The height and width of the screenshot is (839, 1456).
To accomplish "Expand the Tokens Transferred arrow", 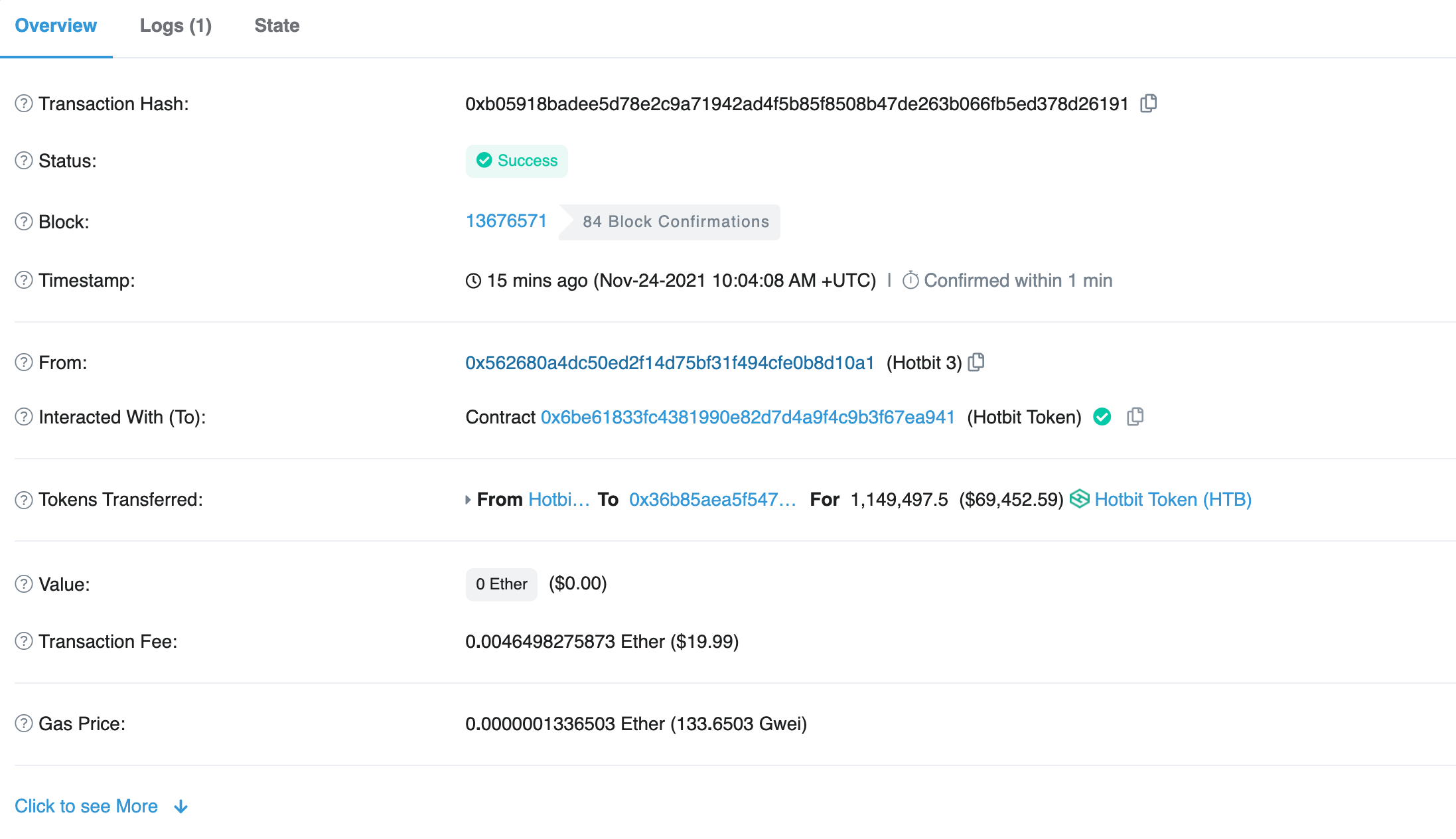I will click(468, 500).
